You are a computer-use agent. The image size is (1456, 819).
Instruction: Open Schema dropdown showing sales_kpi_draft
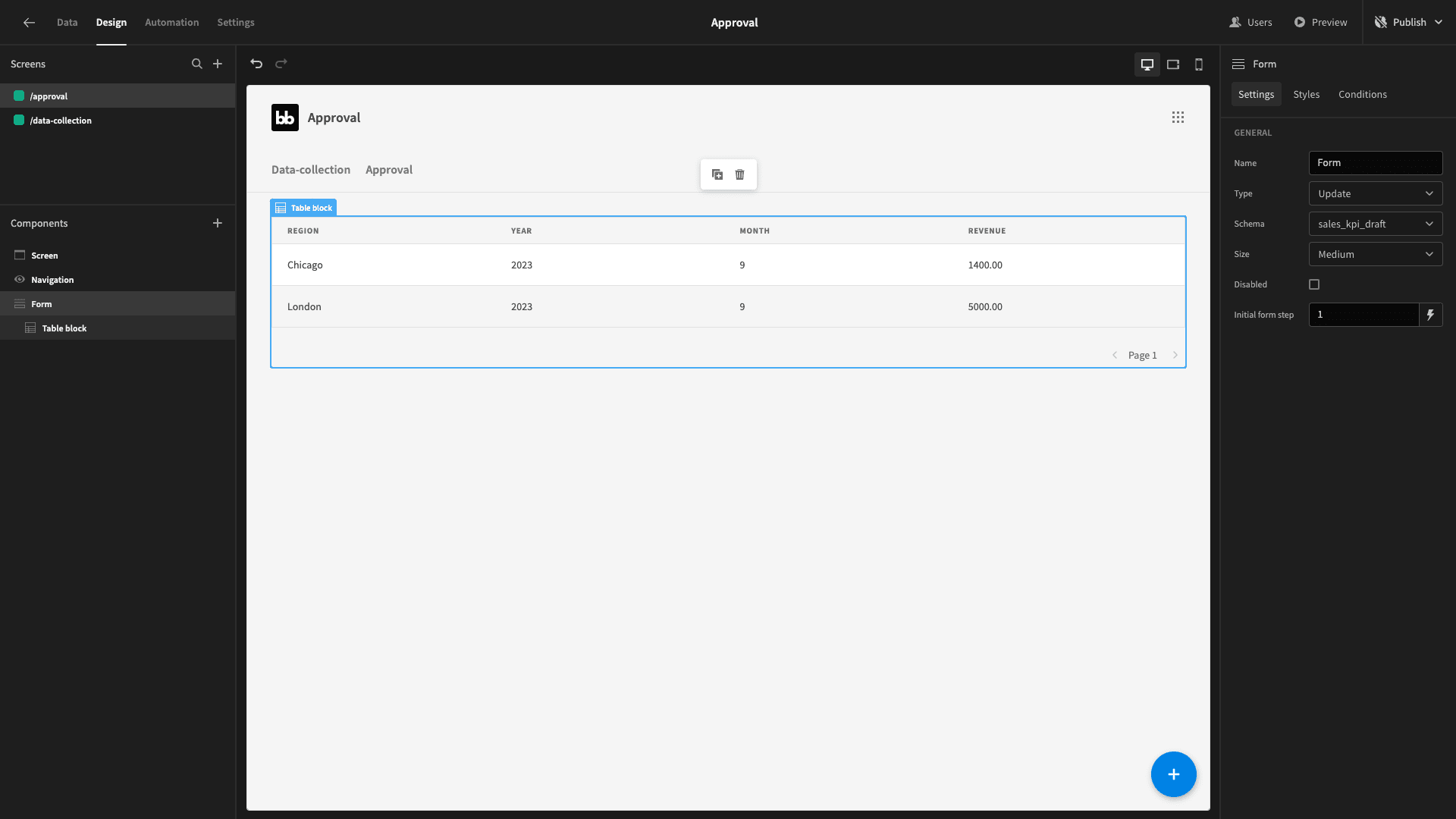coord(1376,224)
